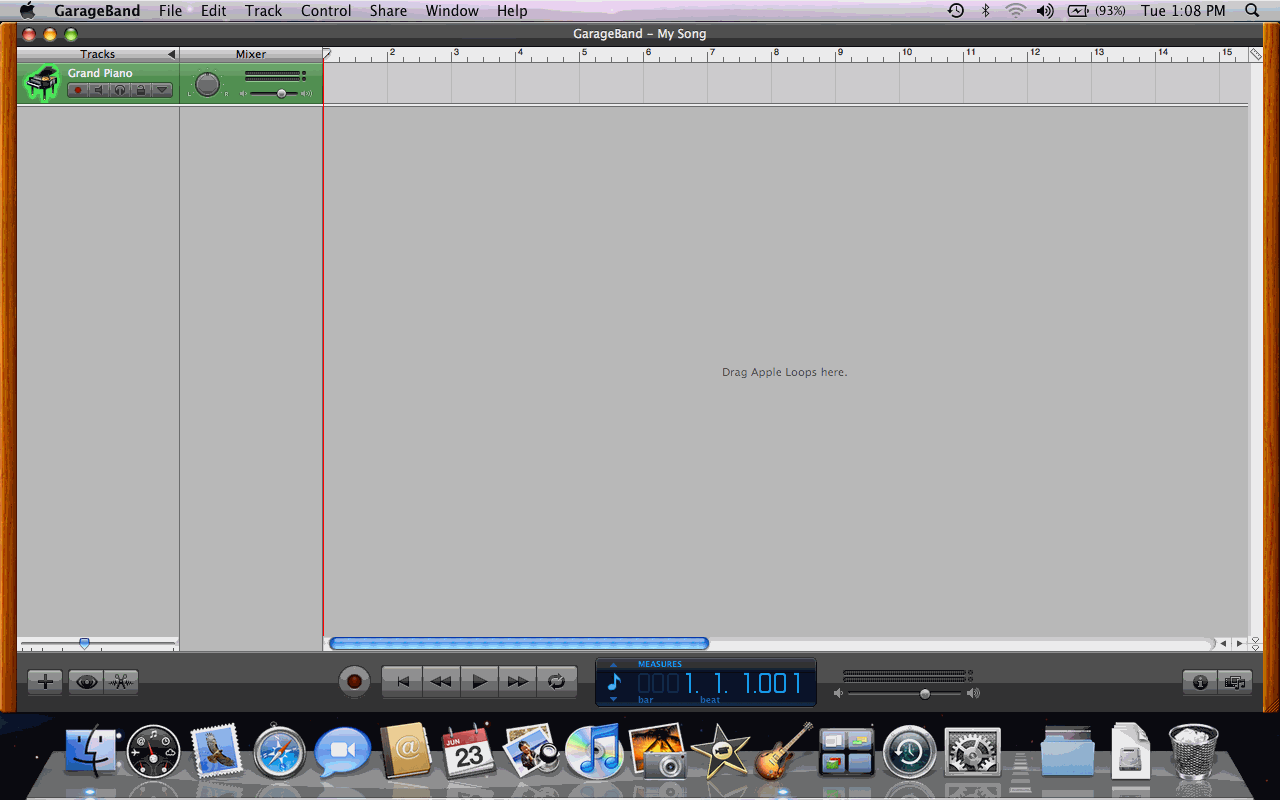This screenshot has height=800, width=1280.
Task: Open the Track menu
Action: (x=263, y=11)
